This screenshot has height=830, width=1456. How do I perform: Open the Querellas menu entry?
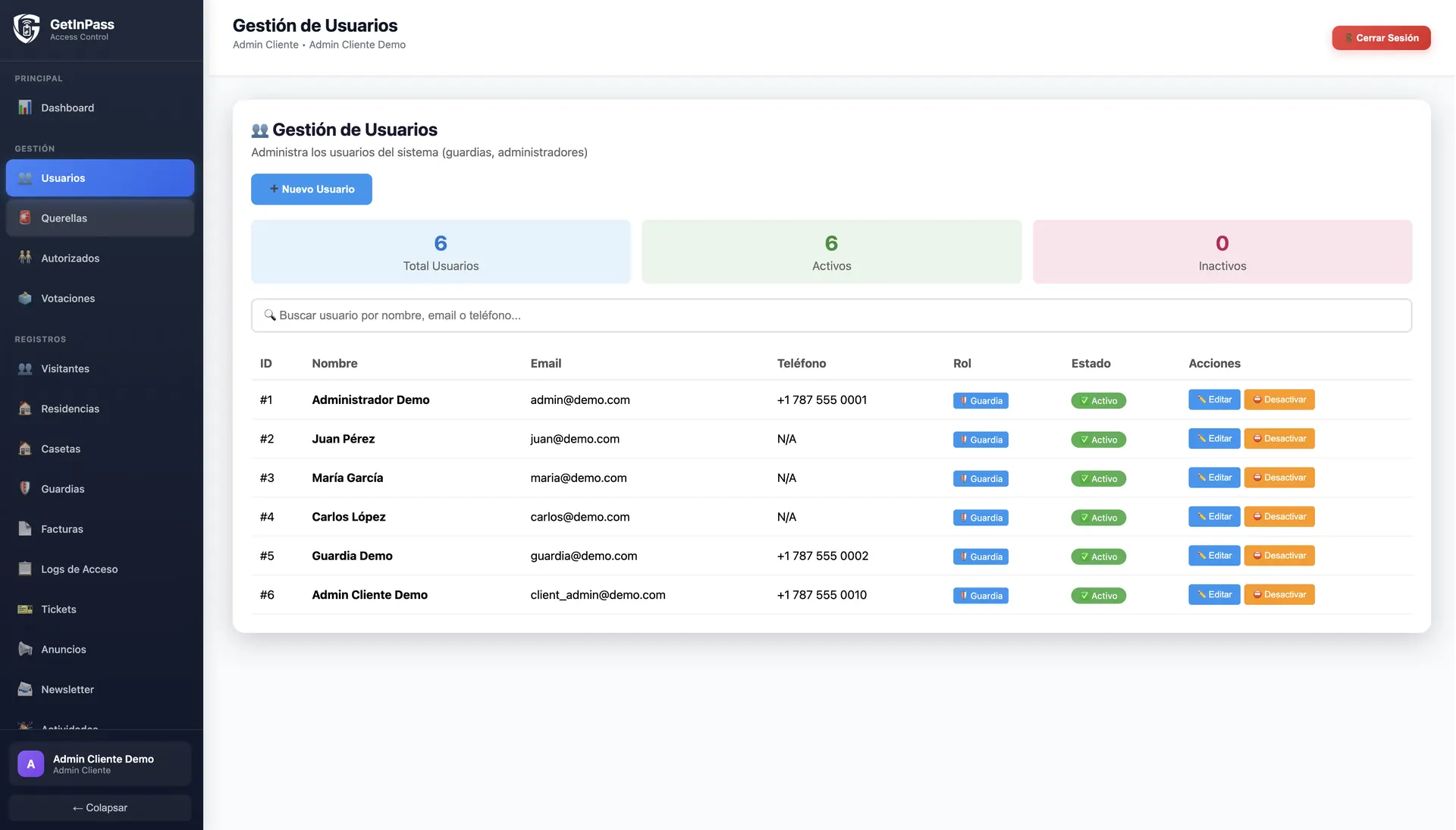click(100, 218)
